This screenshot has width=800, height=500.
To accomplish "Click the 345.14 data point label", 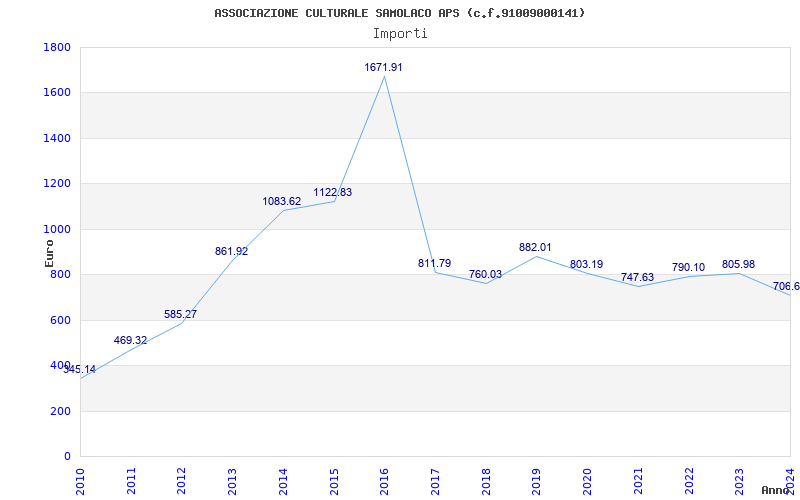I will [80, 369].
